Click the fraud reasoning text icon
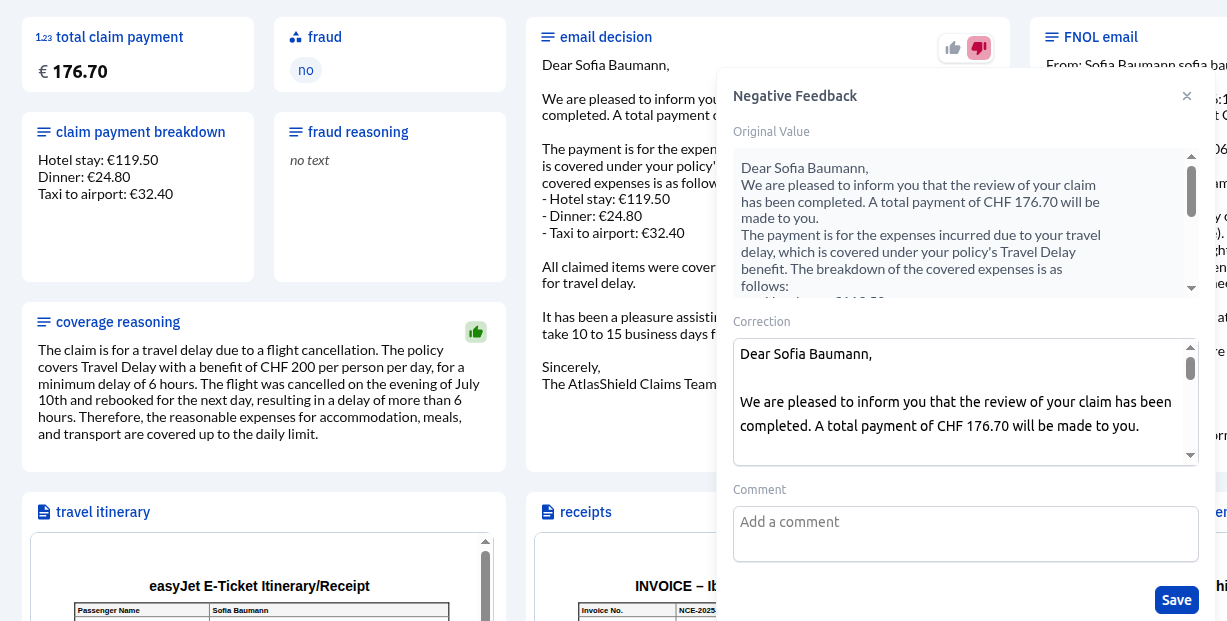The width and height of the screenshot is (1227, 621). tap(295, 132)
